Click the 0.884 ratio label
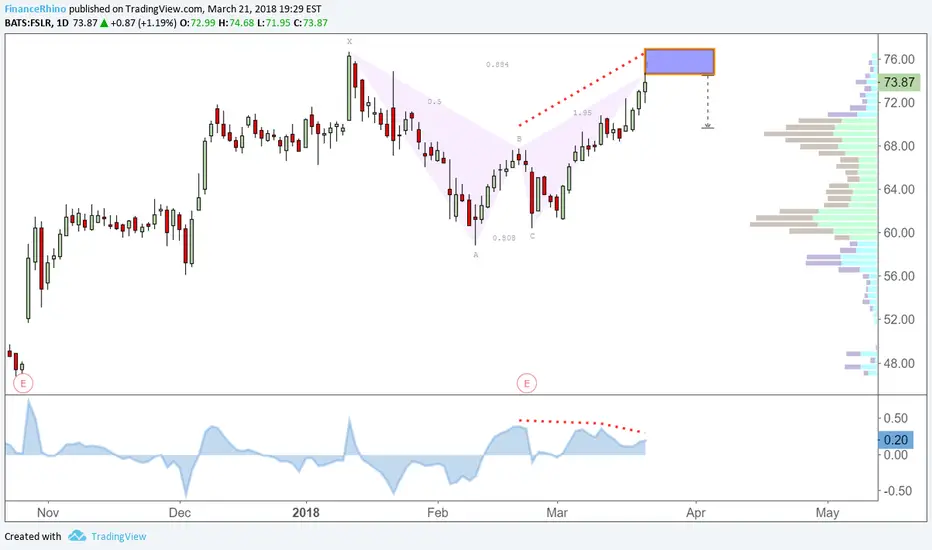This screenshot has width=932, height=550. click(498, 65)
